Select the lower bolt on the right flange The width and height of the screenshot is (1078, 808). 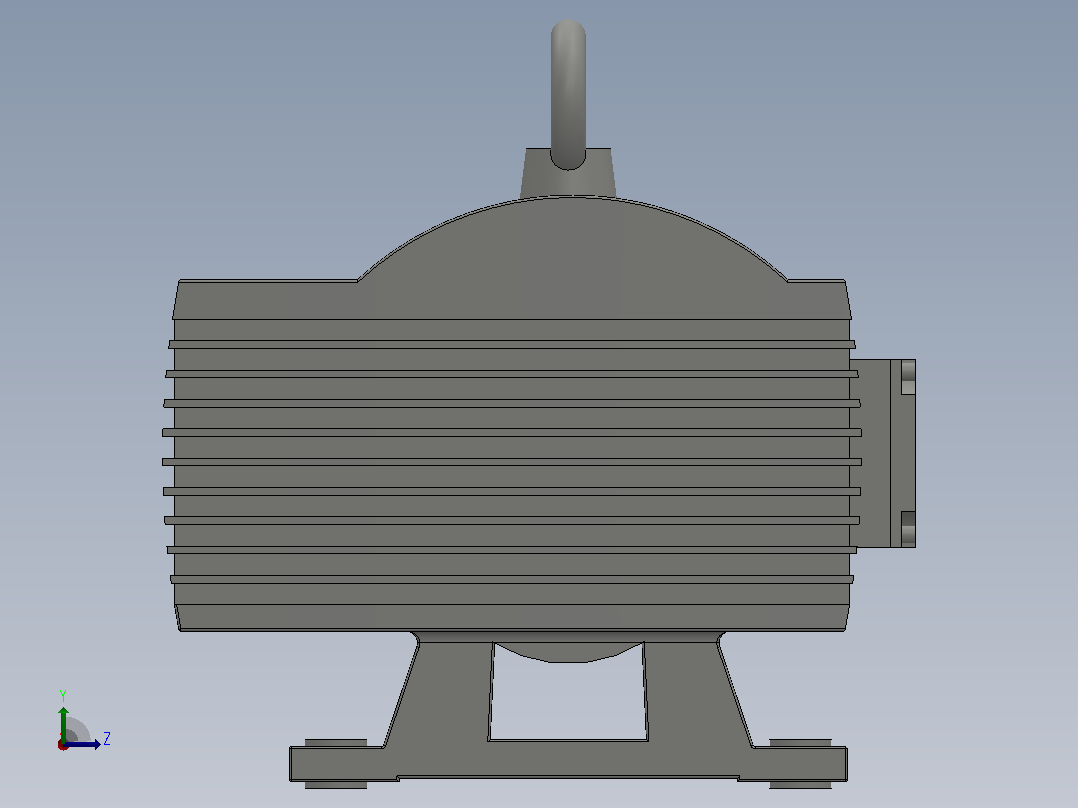908,529
